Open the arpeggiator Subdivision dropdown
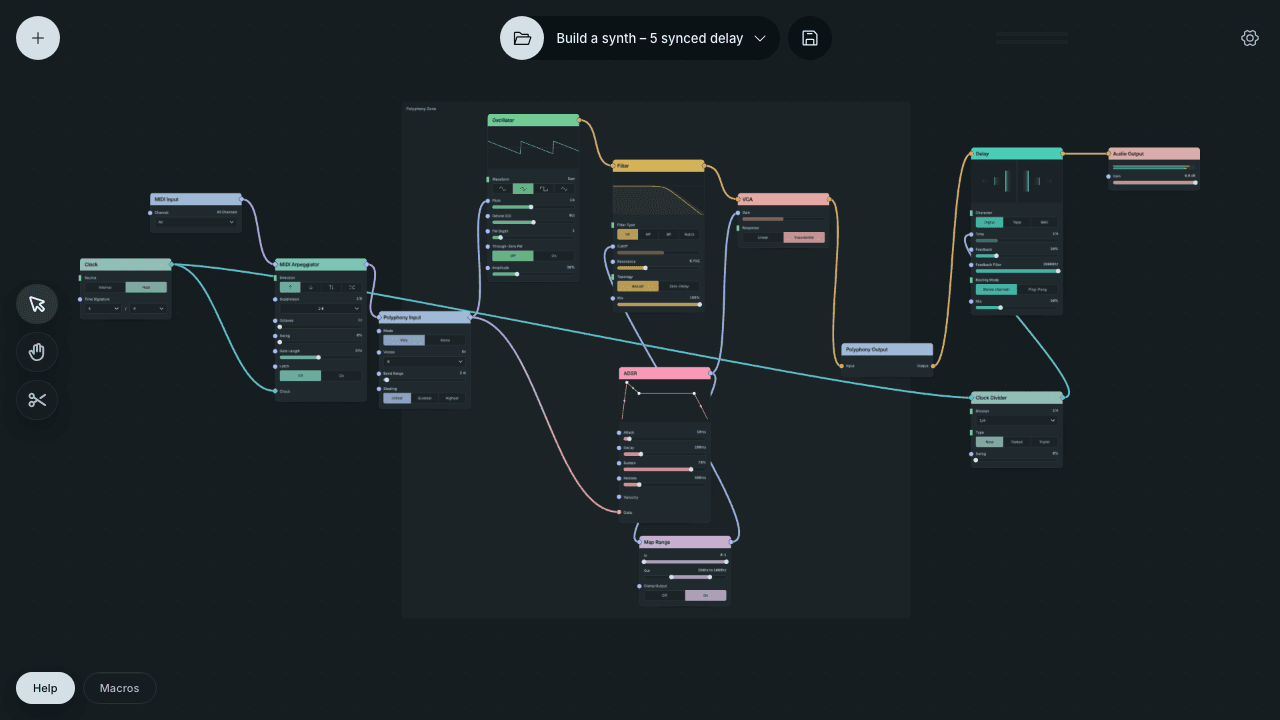The height and width of the screenshot is (720, 1280). [321, 309]
